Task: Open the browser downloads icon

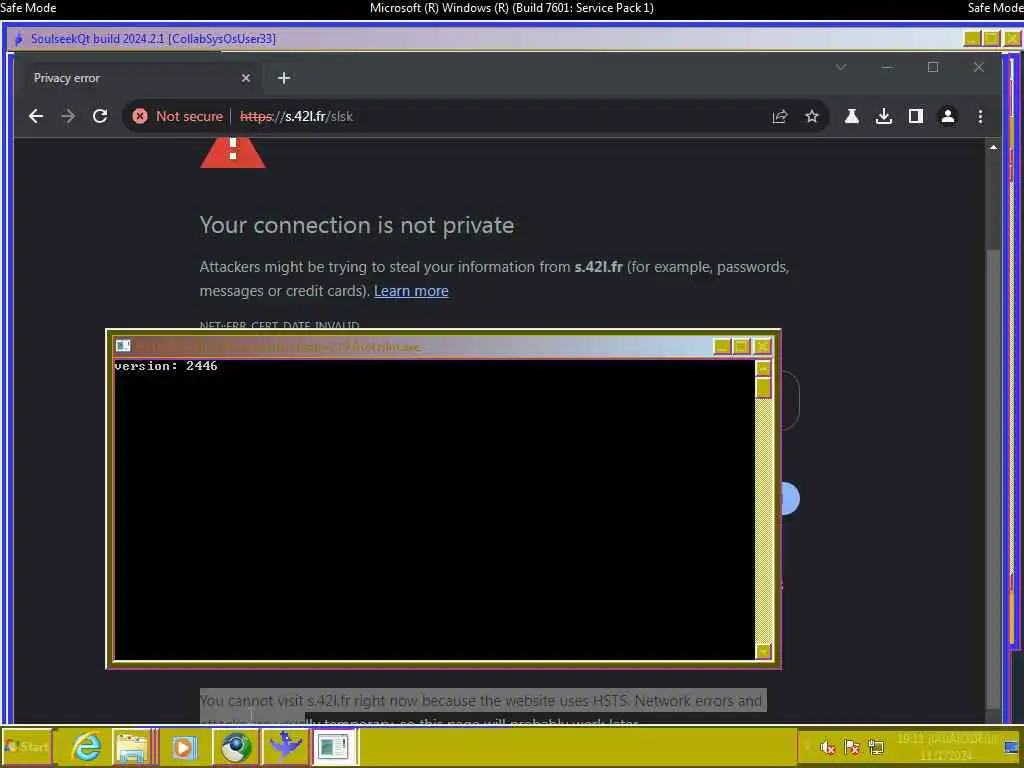Action: coord(884,116)
